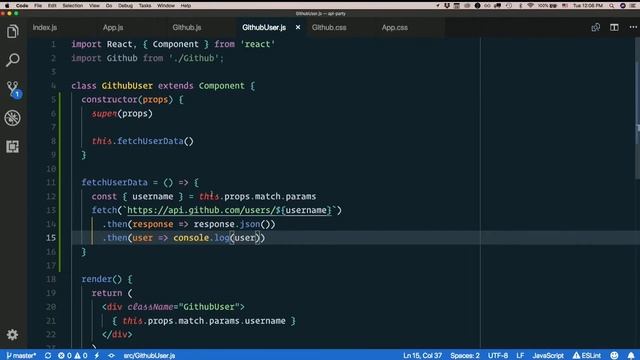Open the macOS Spotlight search icon
Viewport: 640px width, 360px height.
pyautogui.click(x=611, y=6)
